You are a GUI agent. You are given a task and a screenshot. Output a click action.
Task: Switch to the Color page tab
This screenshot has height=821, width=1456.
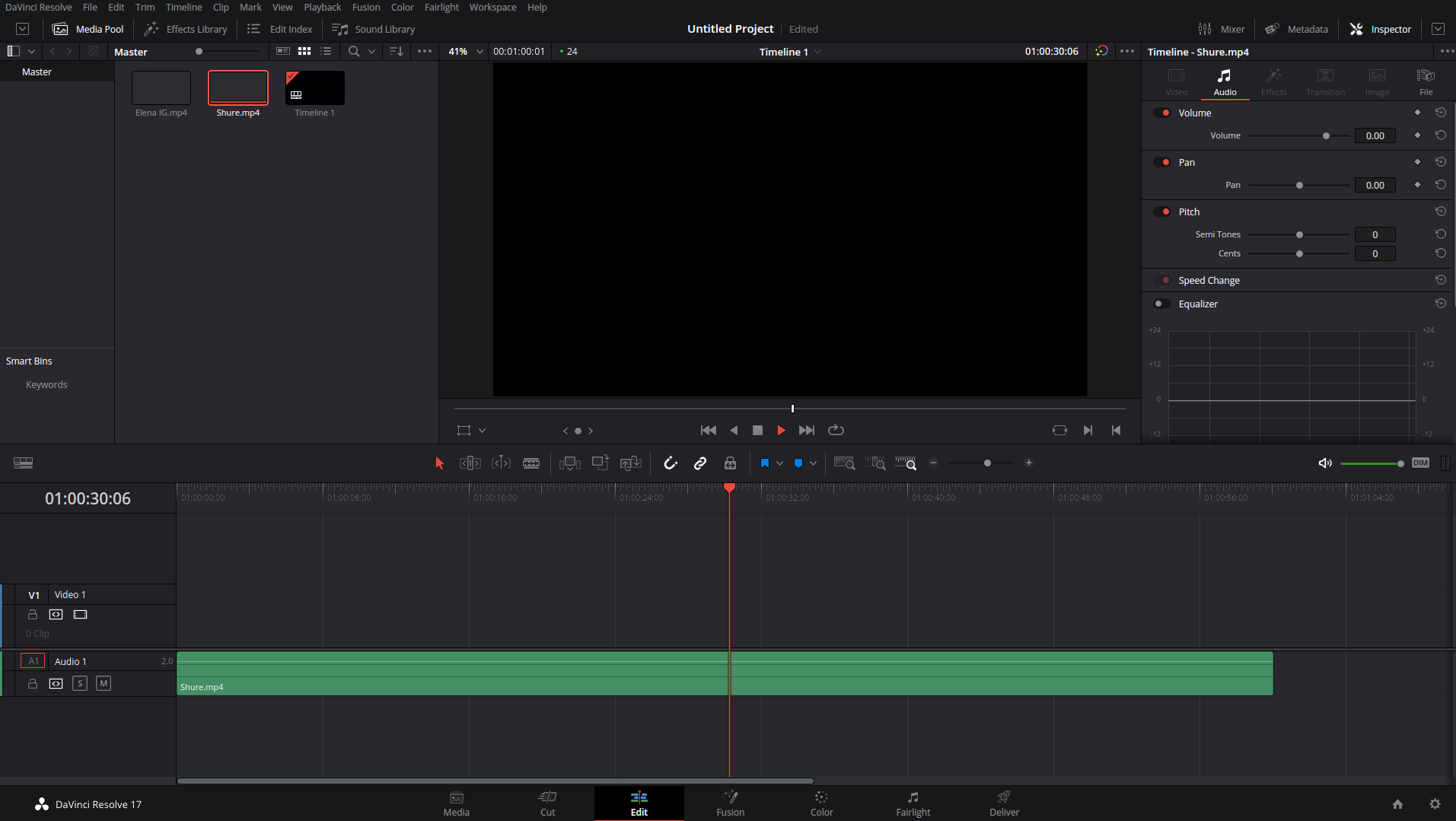[x=821, y=803]
